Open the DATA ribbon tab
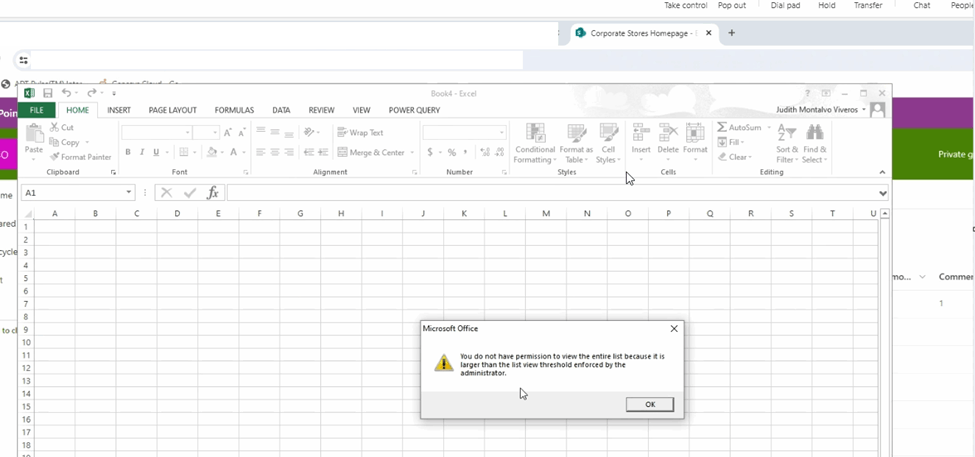The image size is (975, 457). [281, 110]
